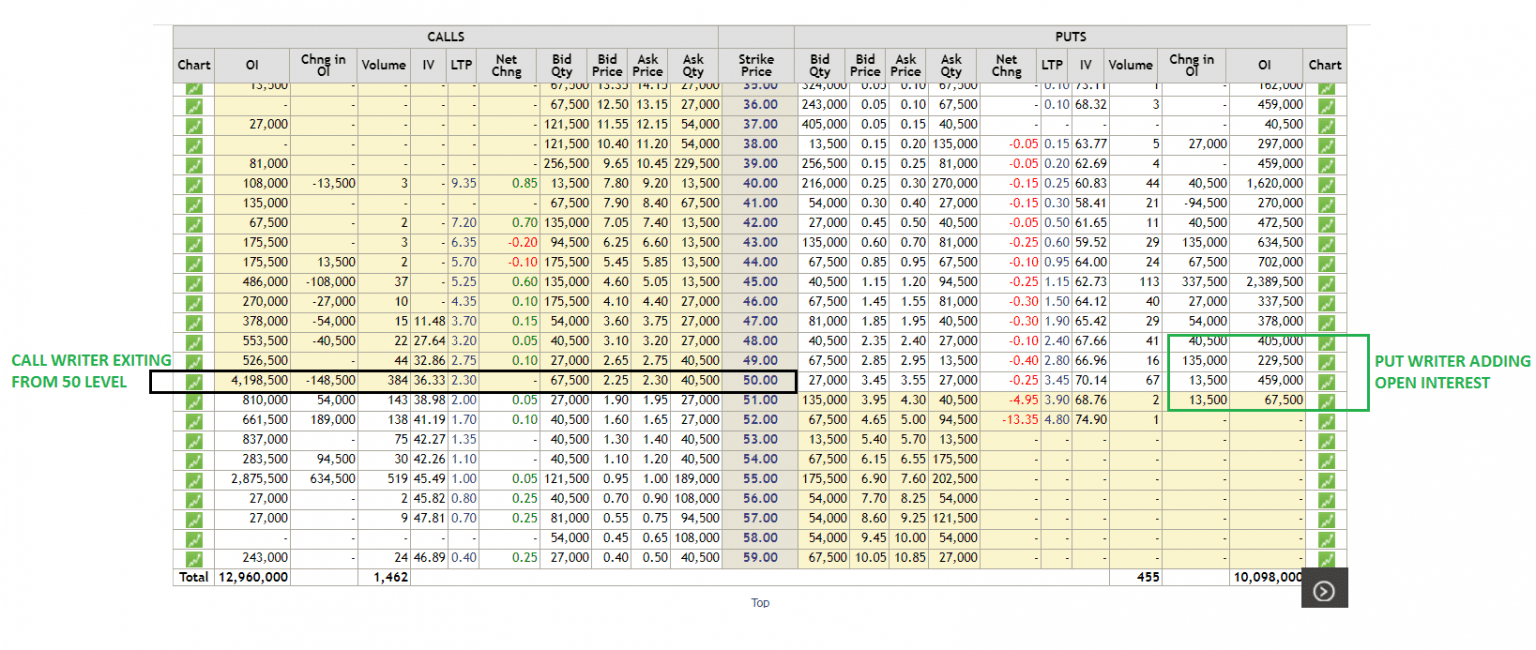The image size is (1536, 650).
Task: Open the put chart icon for strike 50.00
Action: [1325, 381]
